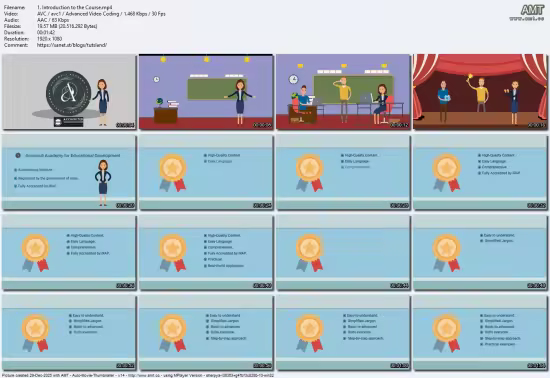
Task: Open the medal thumbnail ending with Practical examples
Action: [480, 333]
